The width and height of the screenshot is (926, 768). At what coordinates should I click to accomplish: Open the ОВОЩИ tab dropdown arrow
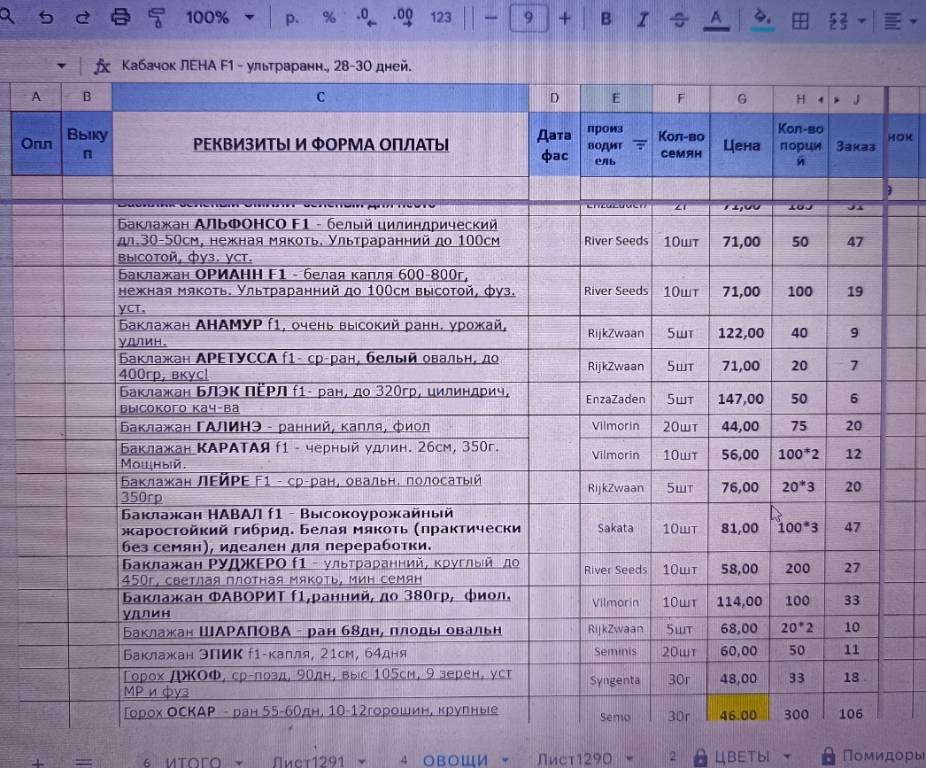pos(505,759)
